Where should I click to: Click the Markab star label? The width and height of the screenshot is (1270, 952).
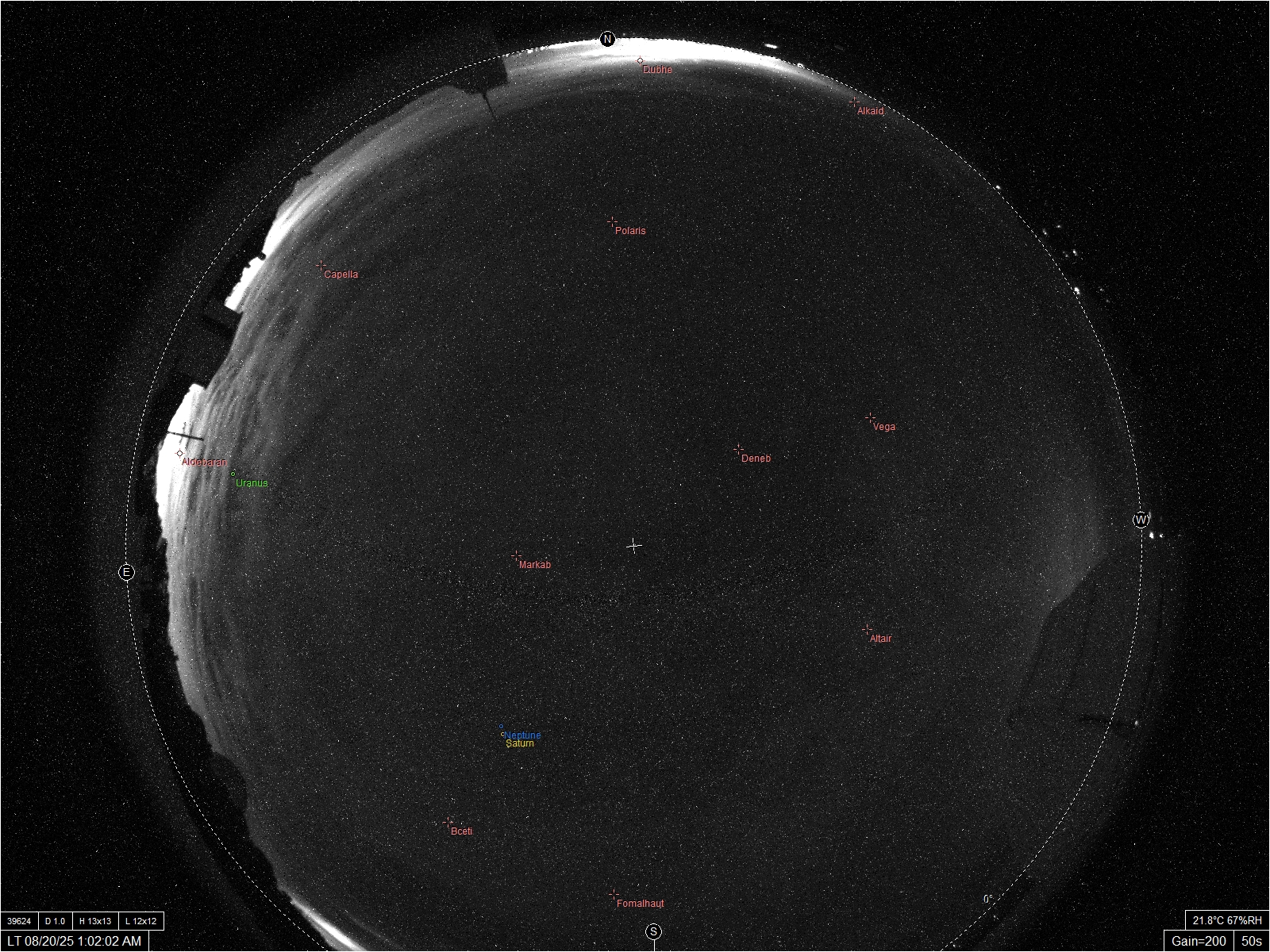click(x=535, y=565)
